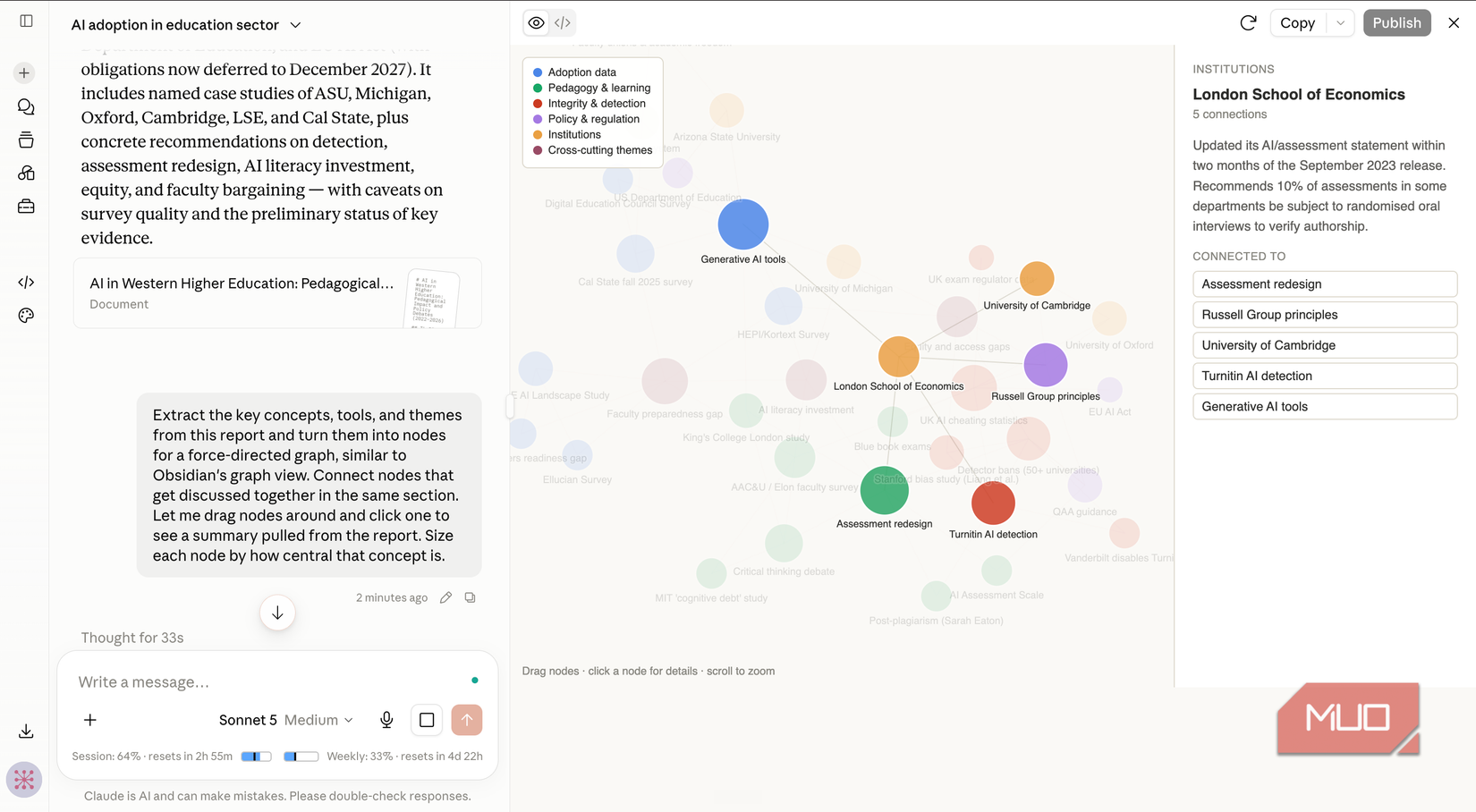The width and height of the screenshot is (1476, 812).
Task: Select the orange London School of Economics node
Action: click(x=899, y=357)
